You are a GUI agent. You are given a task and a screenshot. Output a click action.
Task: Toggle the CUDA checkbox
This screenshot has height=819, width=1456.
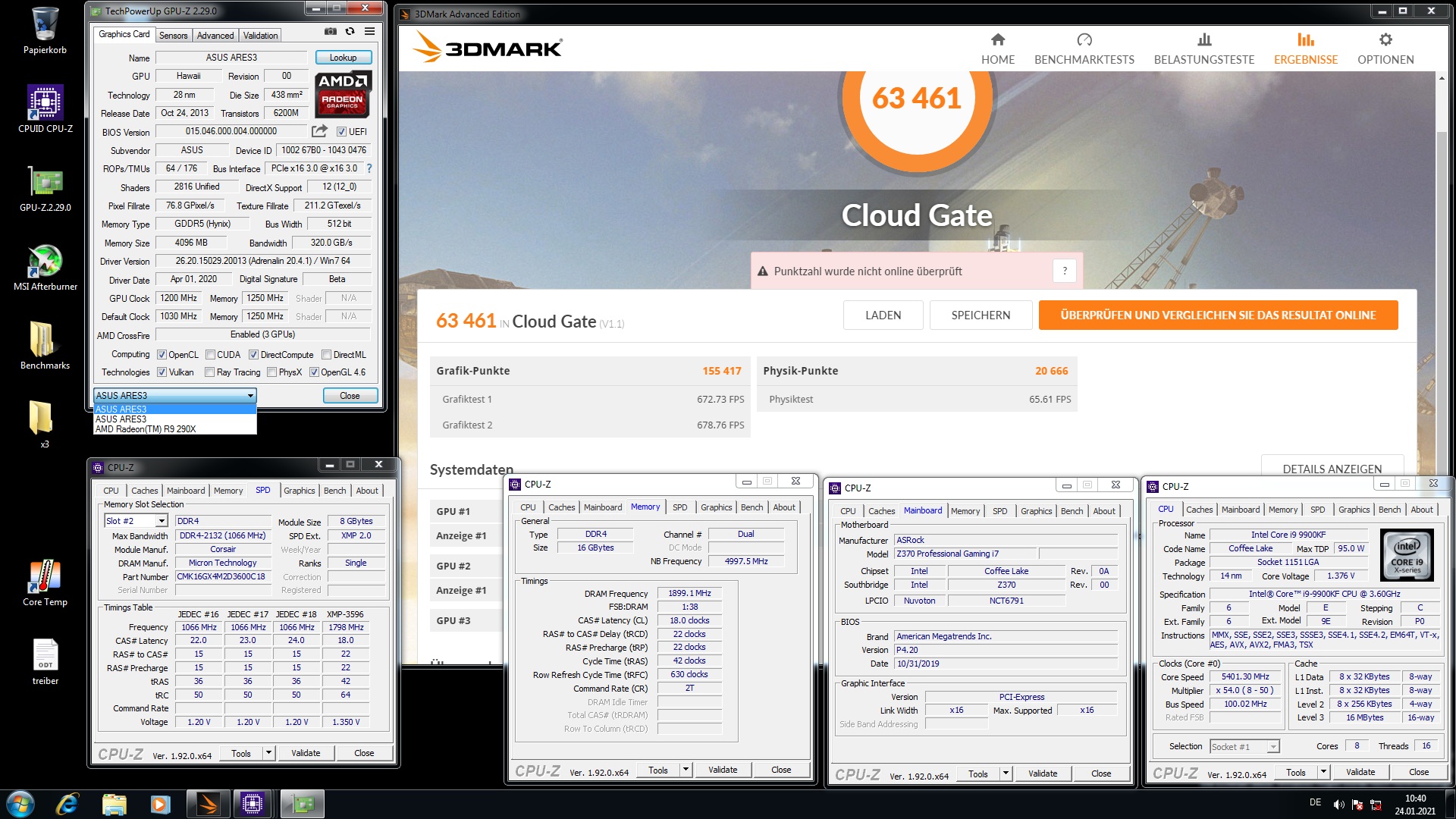click(210, 355)
